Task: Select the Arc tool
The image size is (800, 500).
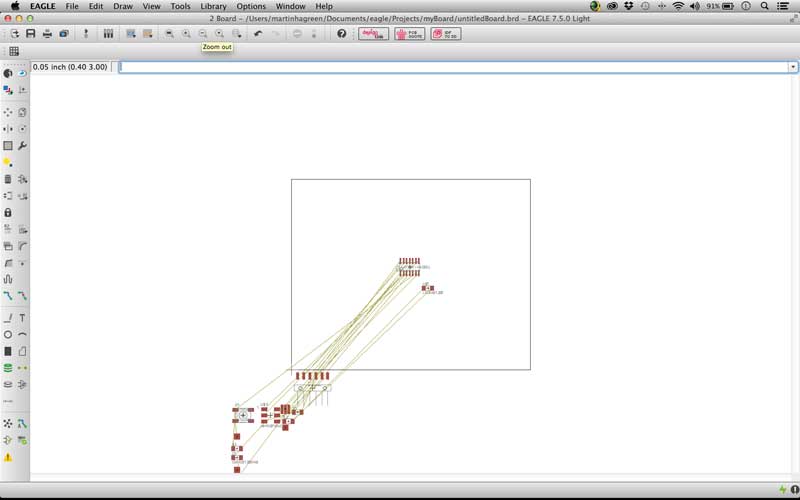Action: 22,335
